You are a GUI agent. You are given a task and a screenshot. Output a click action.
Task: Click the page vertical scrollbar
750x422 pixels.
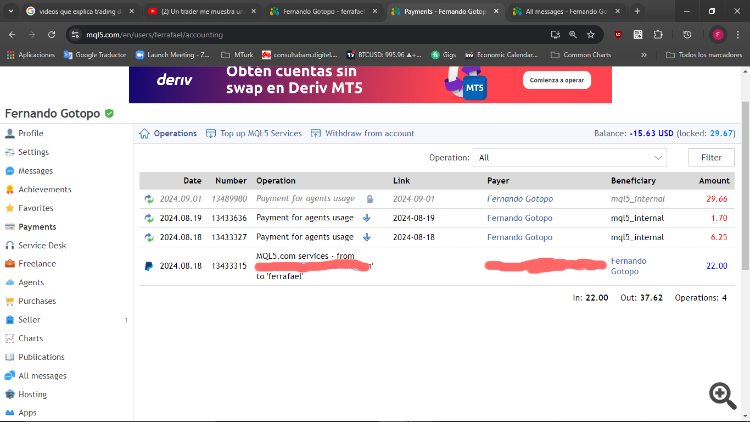click(x=745, y=187)
